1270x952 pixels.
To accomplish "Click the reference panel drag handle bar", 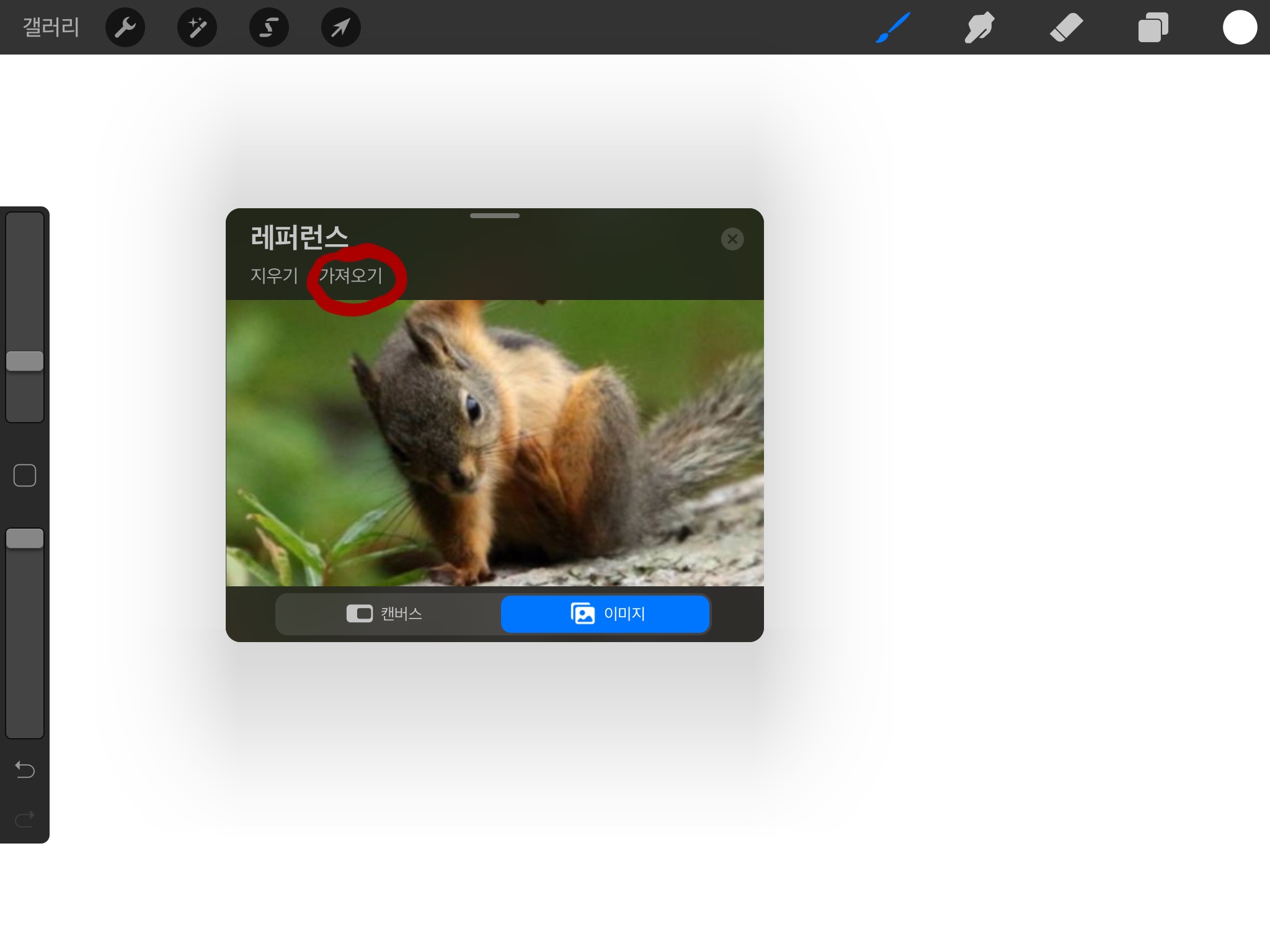I will (495, 216).
